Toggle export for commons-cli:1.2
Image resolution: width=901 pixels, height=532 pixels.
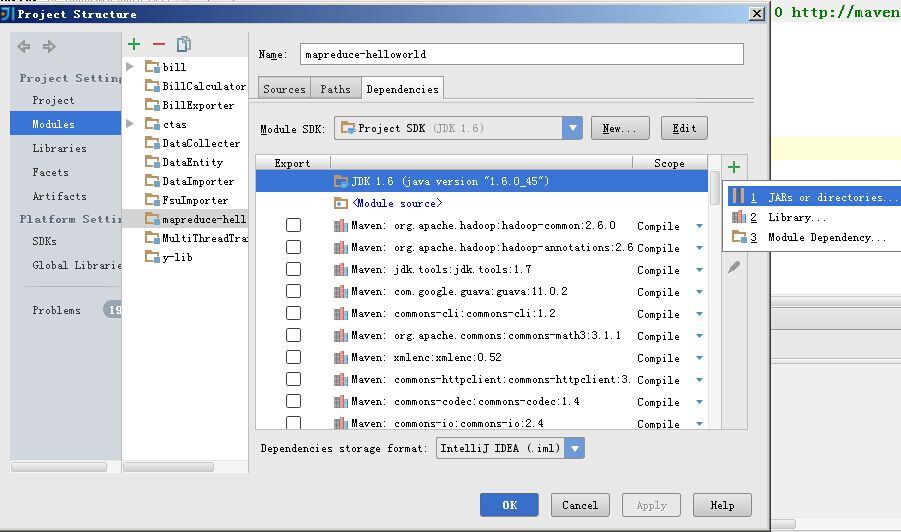click(293, 313)
